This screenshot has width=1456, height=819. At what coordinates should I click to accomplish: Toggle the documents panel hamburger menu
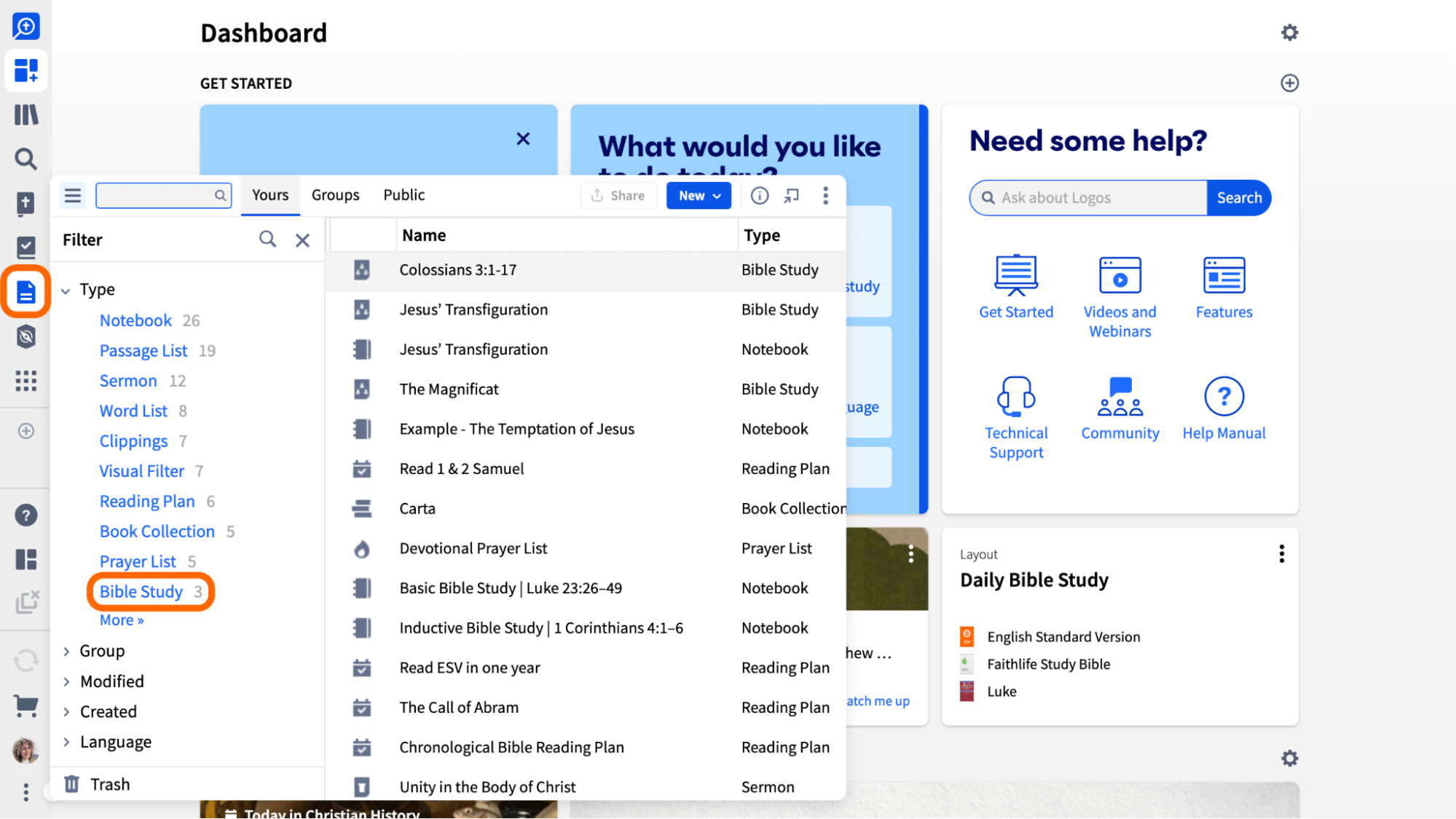pos(73,195)
